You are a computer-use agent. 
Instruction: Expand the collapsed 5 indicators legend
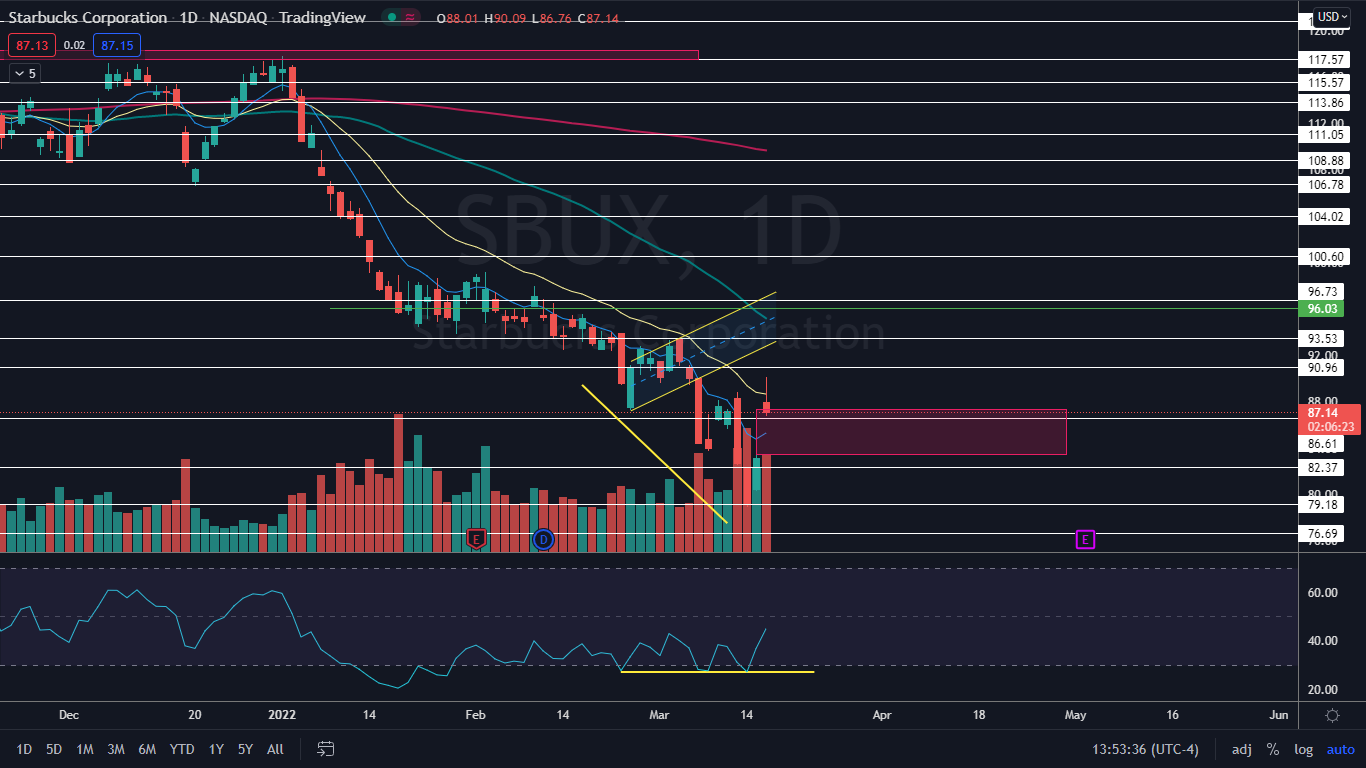click(24, 73)
